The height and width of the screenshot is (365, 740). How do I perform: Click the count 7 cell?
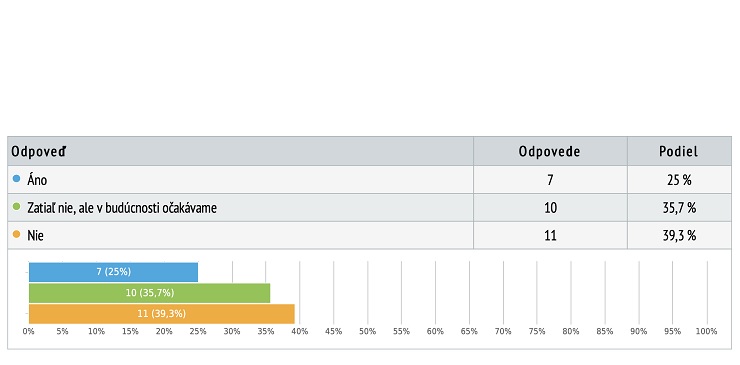550,179
